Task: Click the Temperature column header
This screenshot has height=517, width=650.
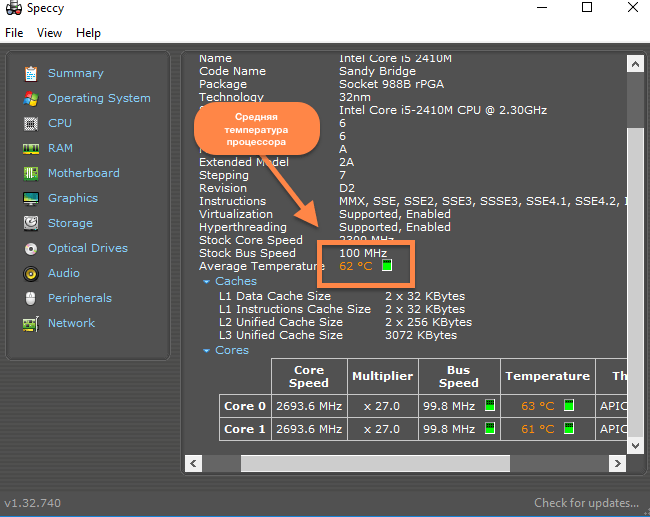Action: pyautogui.click(x=548, y=376)
